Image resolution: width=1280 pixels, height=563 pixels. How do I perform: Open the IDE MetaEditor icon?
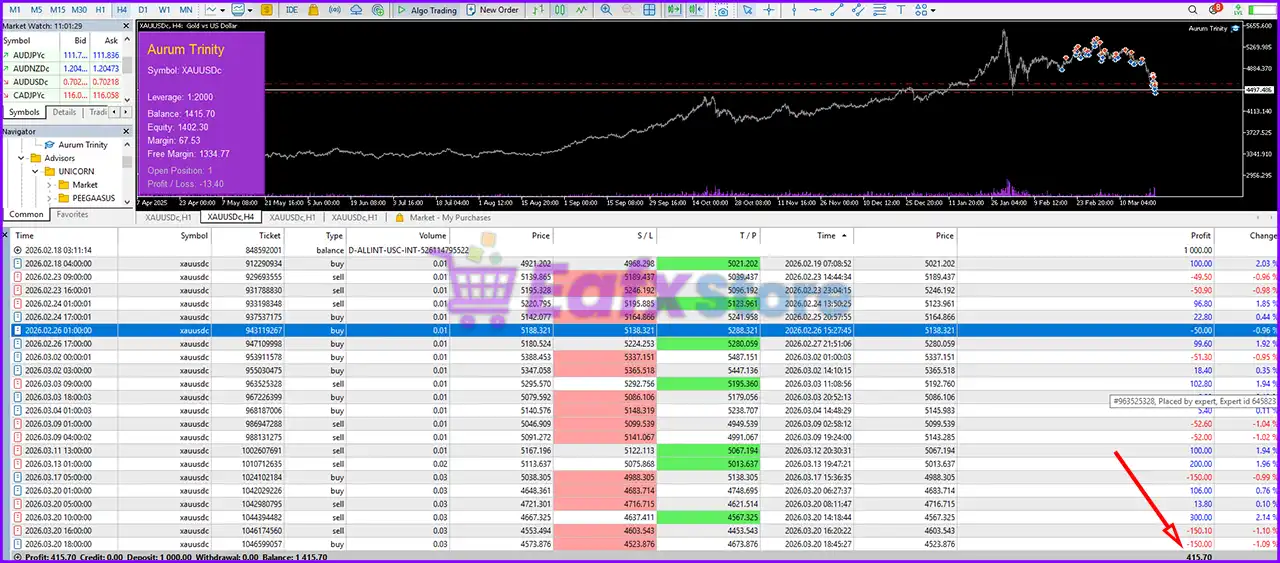[x=291, y=10]
